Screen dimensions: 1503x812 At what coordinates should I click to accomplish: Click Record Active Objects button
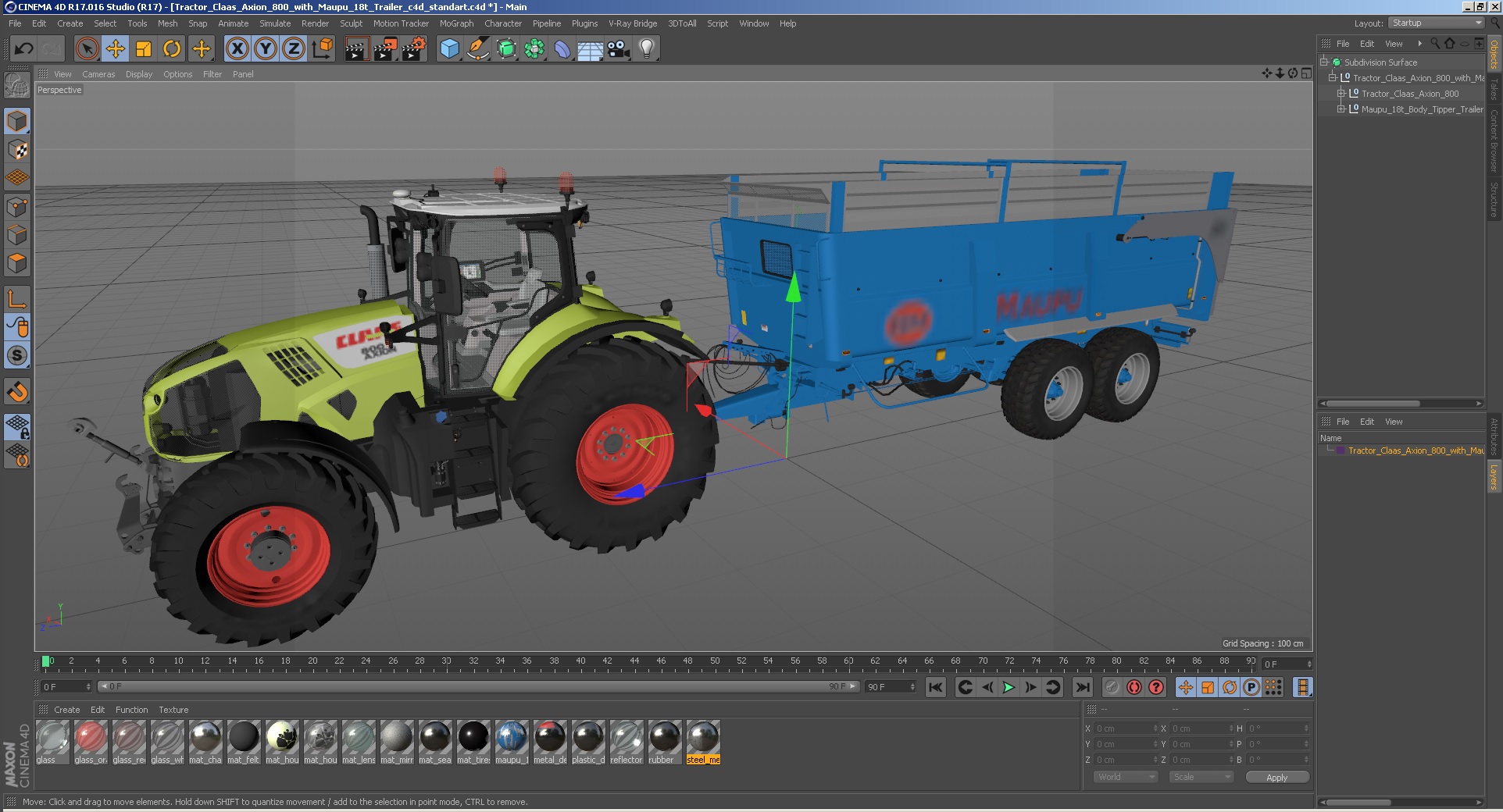coord(1112,687)
